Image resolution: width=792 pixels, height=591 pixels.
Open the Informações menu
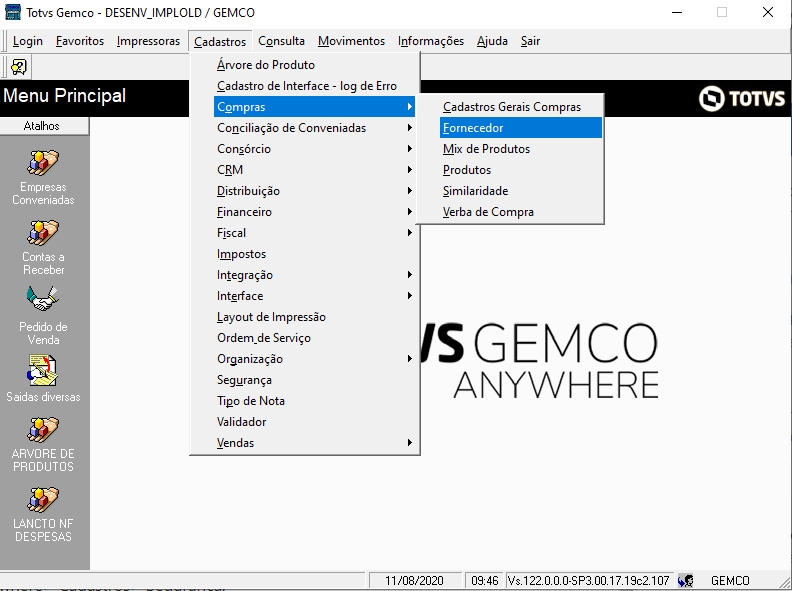[x=430, y=41]
